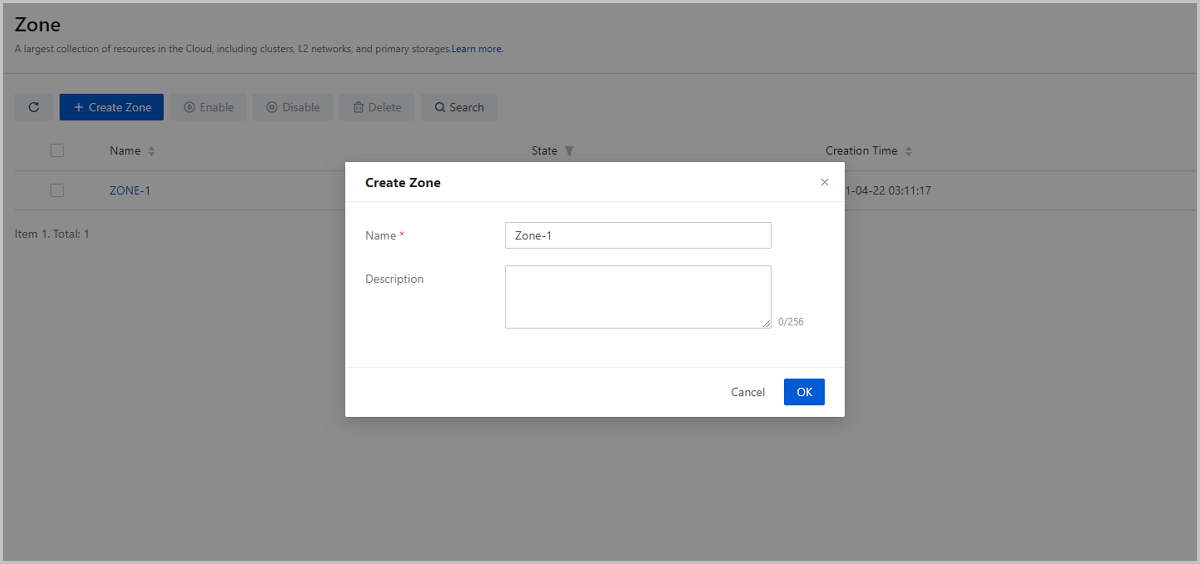Click the Enable zone toolbar button
The image size is (1200, 564).
tap(208, 107)
